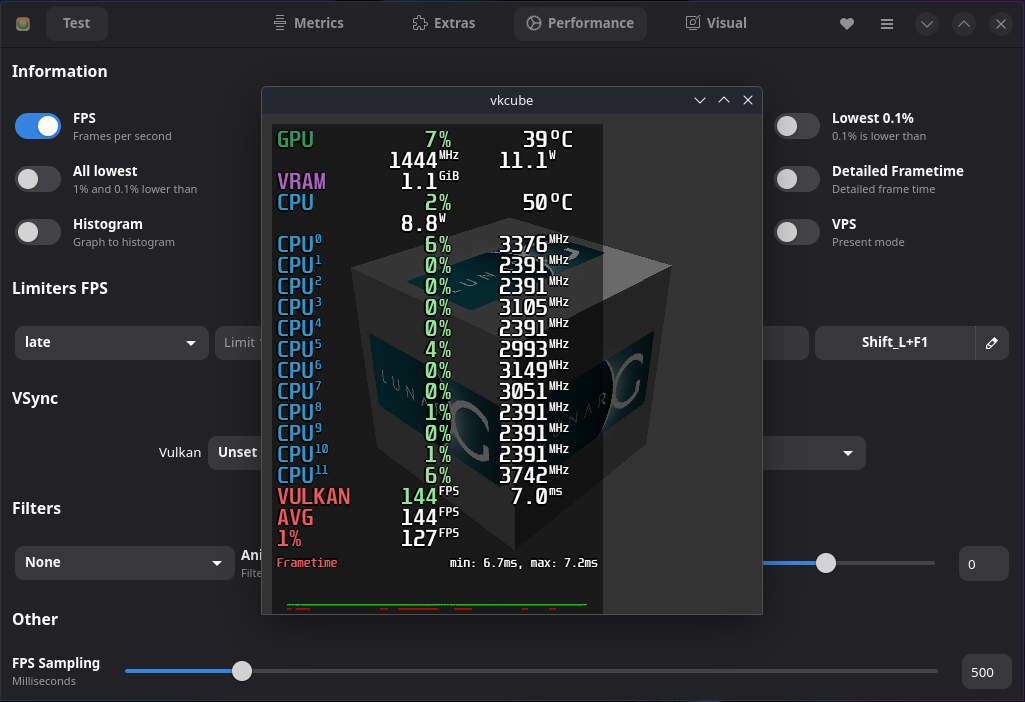
Task: Turn on the Histogram switch
Action: click(x=38, y=232)
